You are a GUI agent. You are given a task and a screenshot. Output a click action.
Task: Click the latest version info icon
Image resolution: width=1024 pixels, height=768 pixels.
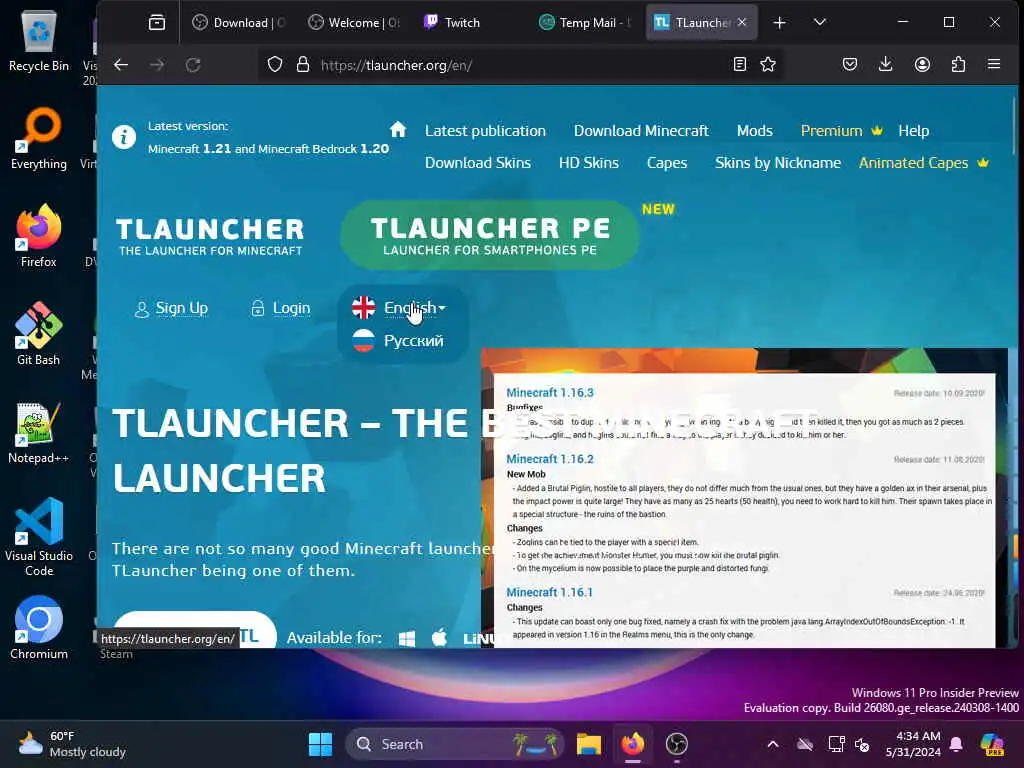124,137
